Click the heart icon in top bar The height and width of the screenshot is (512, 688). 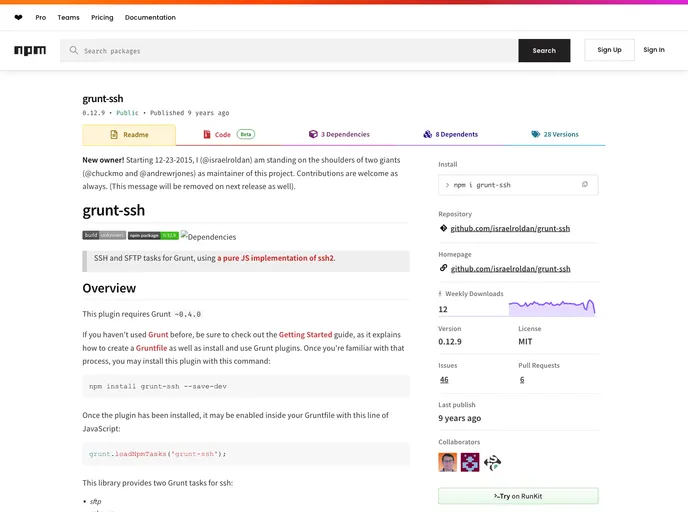pos(18,18)
